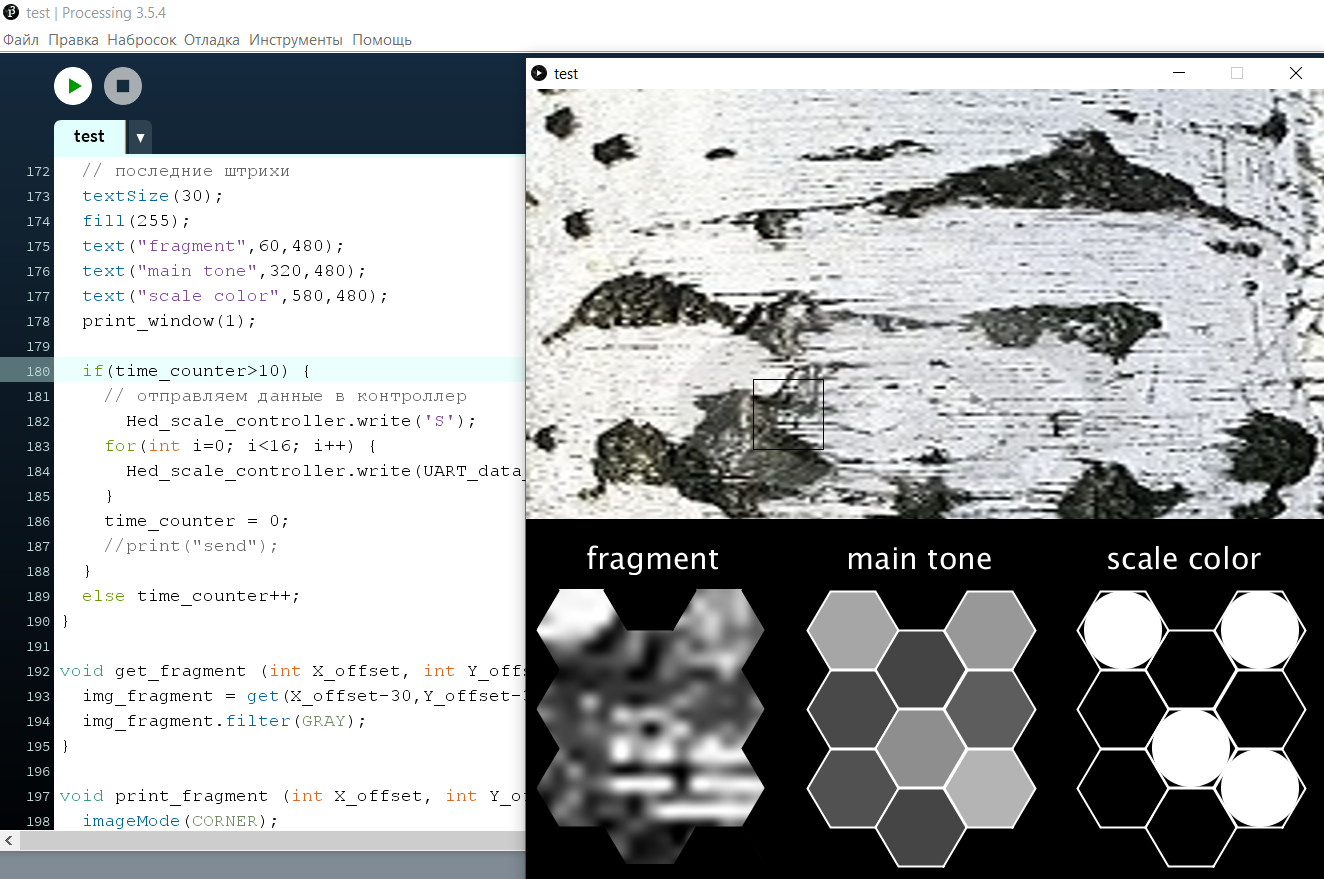Click the line text("fragment",60,480);

coord(213,246)
